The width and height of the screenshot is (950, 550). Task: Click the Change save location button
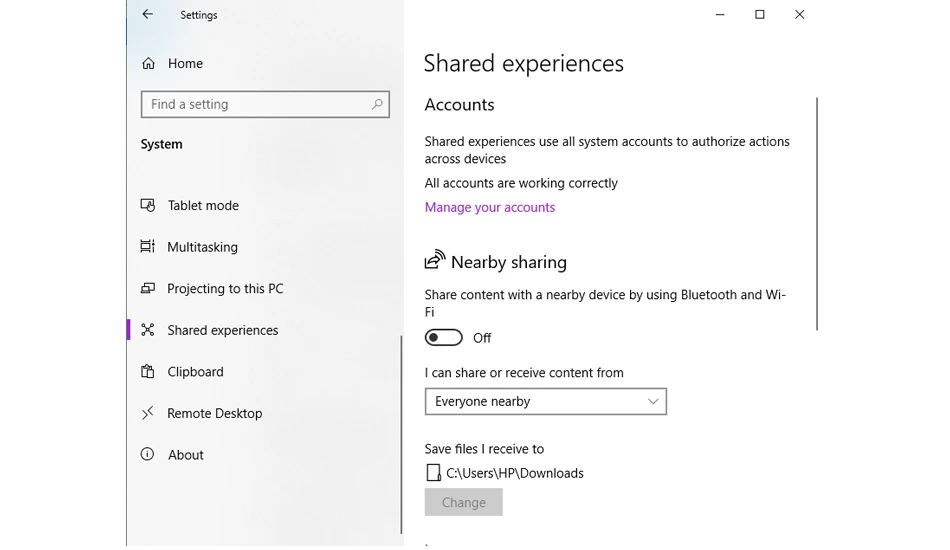pyautogui.click(x=463, y=502)
